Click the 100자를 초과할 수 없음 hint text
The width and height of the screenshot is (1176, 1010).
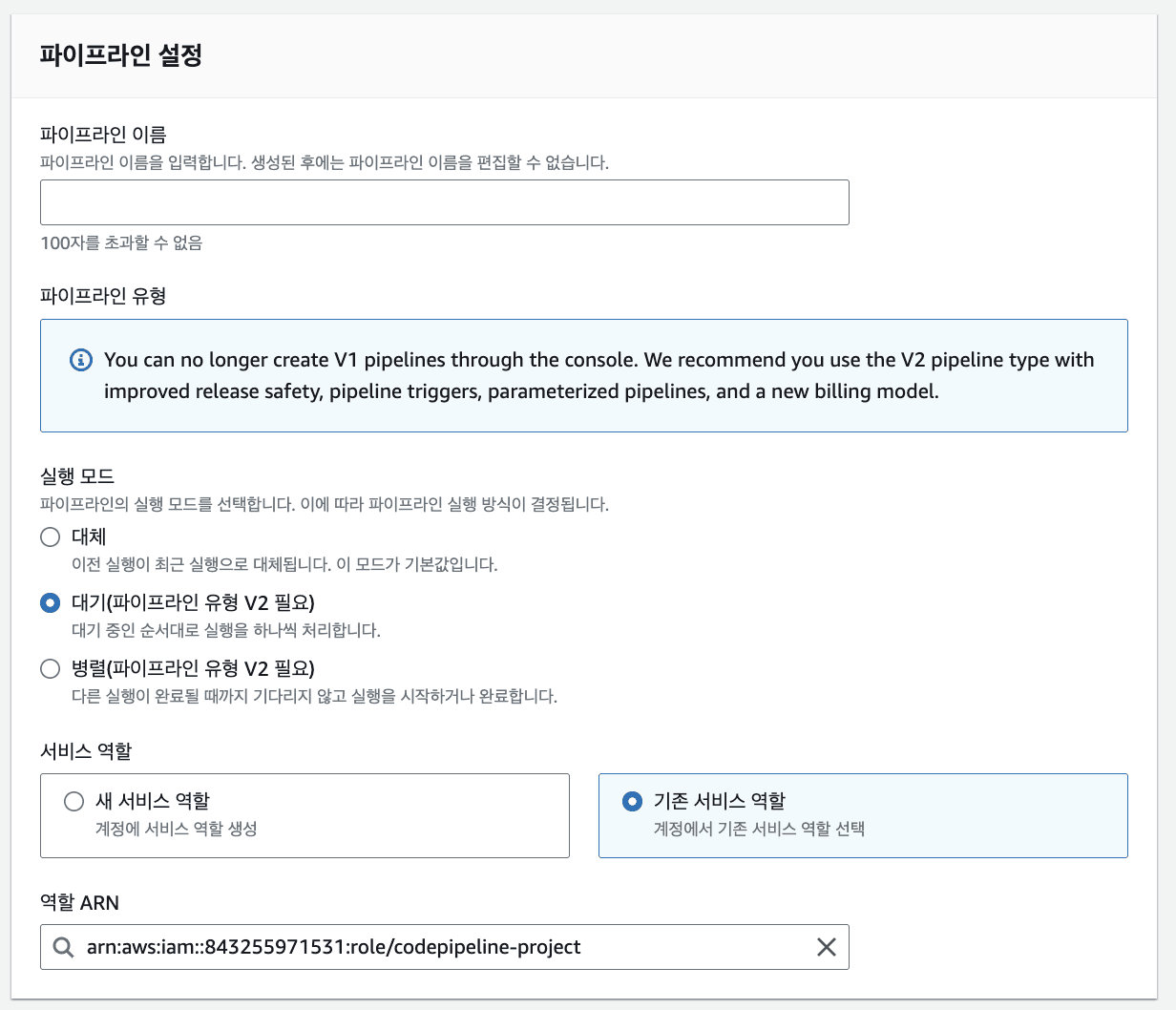click(121, 242)
